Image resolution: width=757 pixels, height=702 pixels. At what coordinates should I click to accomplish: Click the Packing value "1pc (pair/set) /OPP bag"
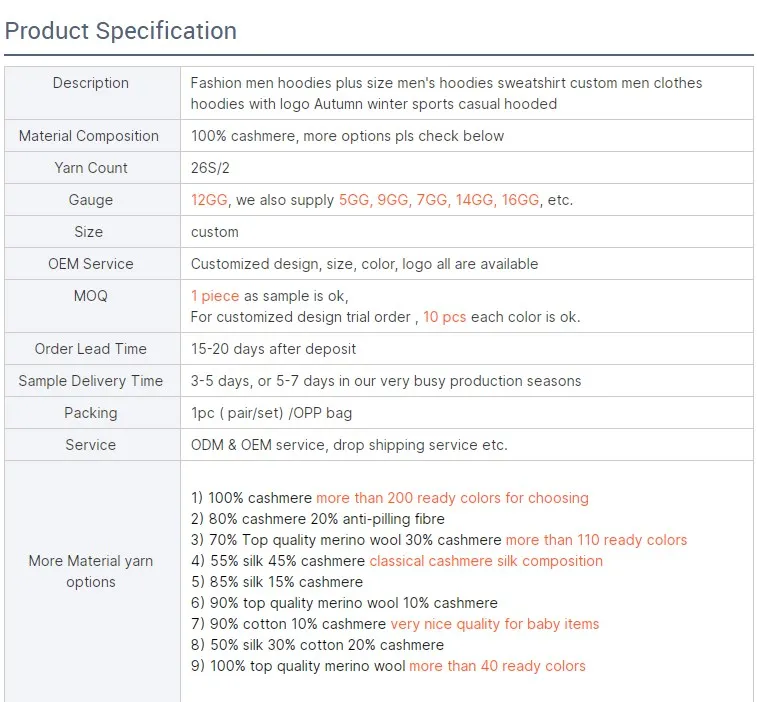(271, 413)
